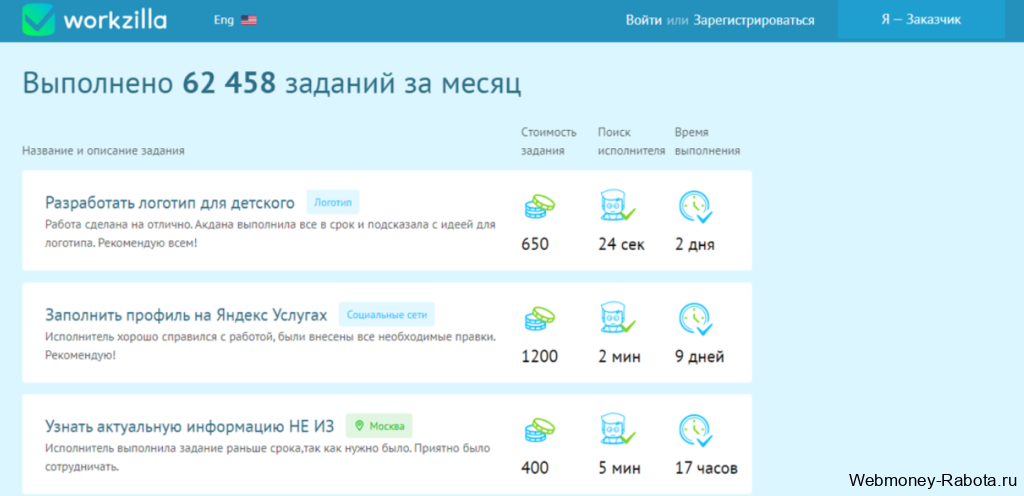The image size is (1024, 496).
Task: Click performer search icon above 24 сек
Action: (617, 206)
